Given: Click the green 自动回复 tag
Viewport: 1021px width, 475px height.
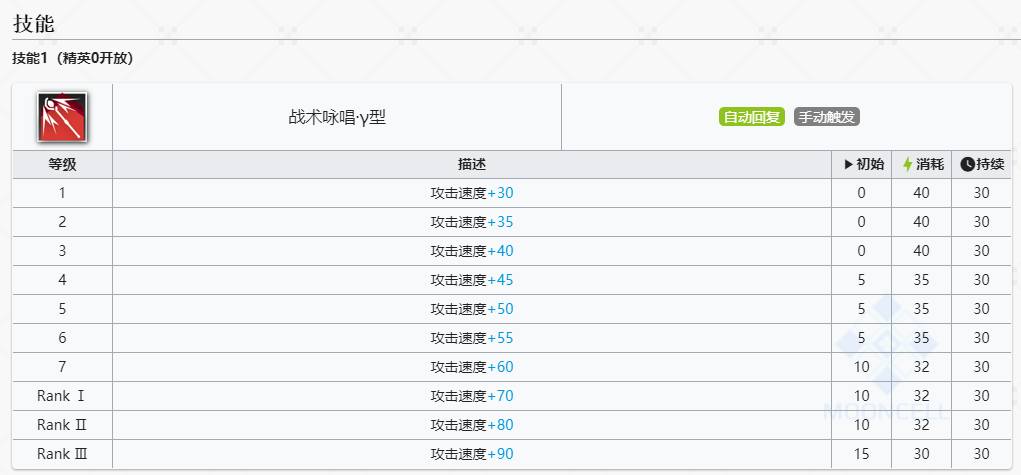Looking at the screenshot, I should (x=752, y=117).
